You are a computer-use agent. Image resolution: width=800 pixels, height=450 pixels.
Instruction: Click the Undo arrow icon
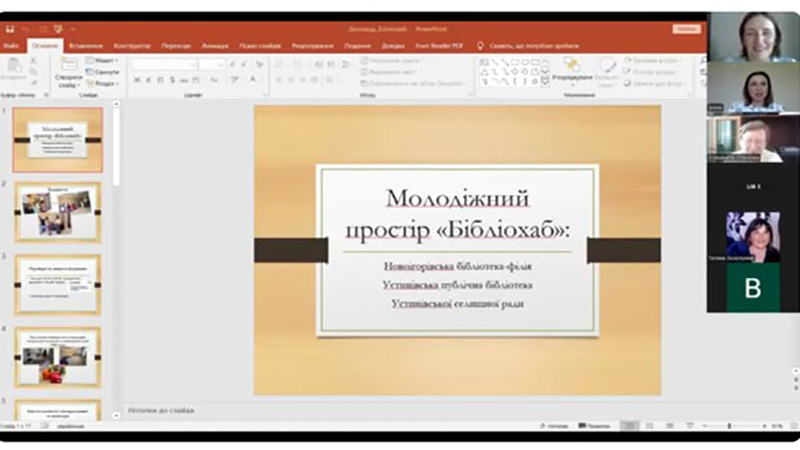(x=26, y=30)
